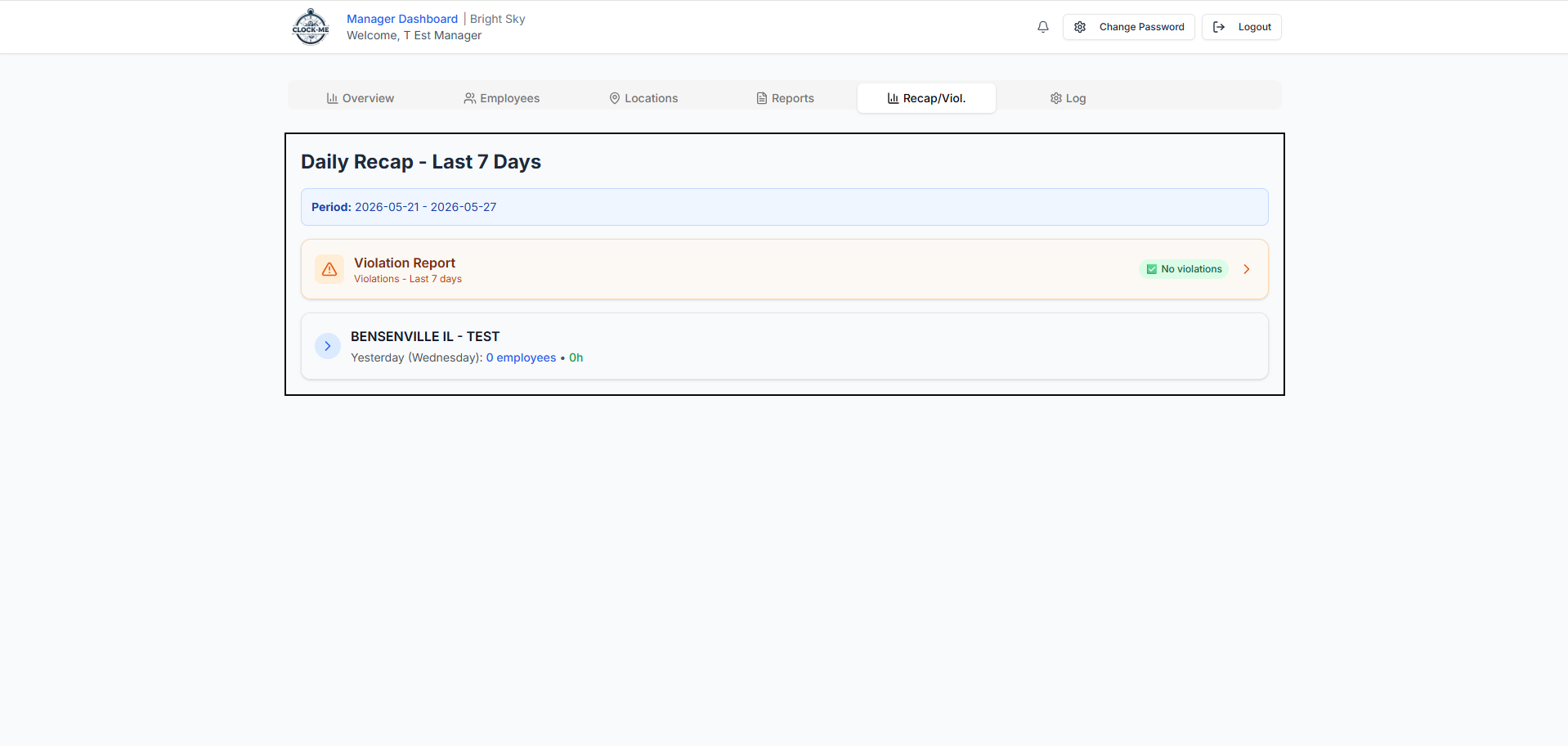1568x746 pixels.
Task: Switch to the Log tab
Action: click(x=1068, y=98)
